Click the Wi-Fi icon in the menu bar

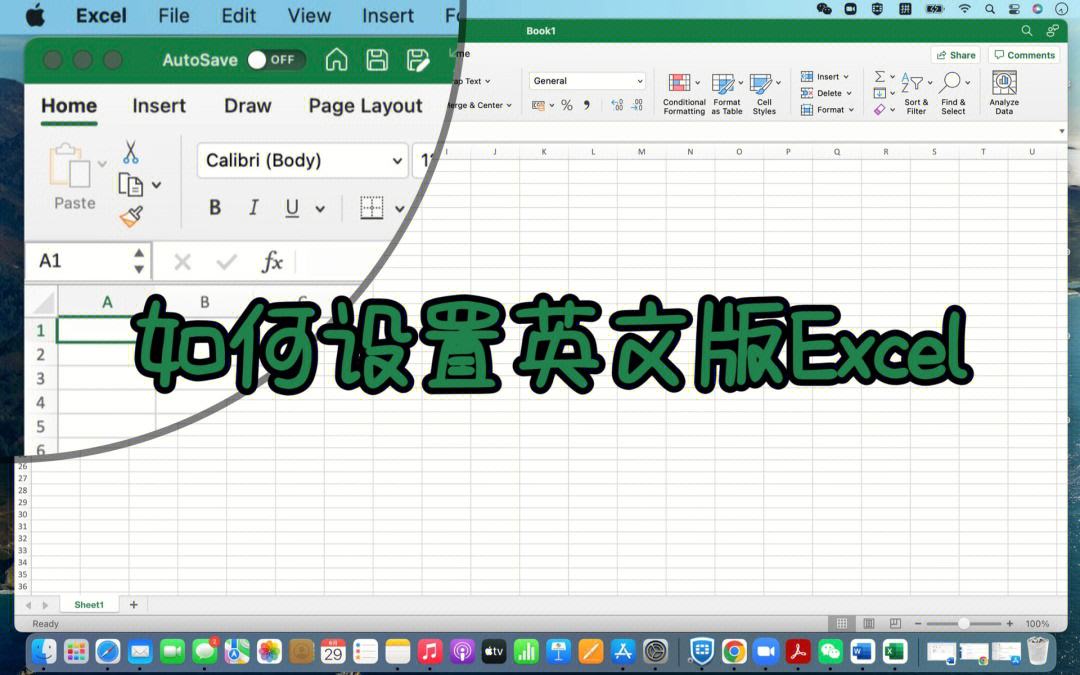[x=964, y=9]
